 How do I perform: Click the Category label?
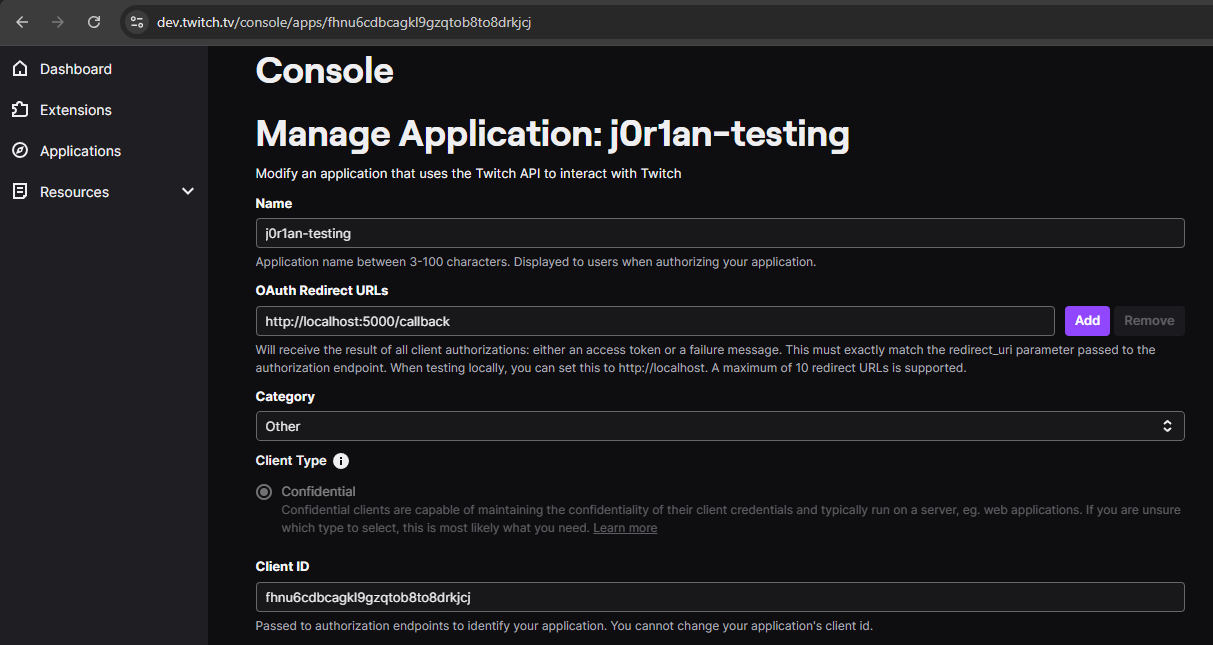coord(285,397)
